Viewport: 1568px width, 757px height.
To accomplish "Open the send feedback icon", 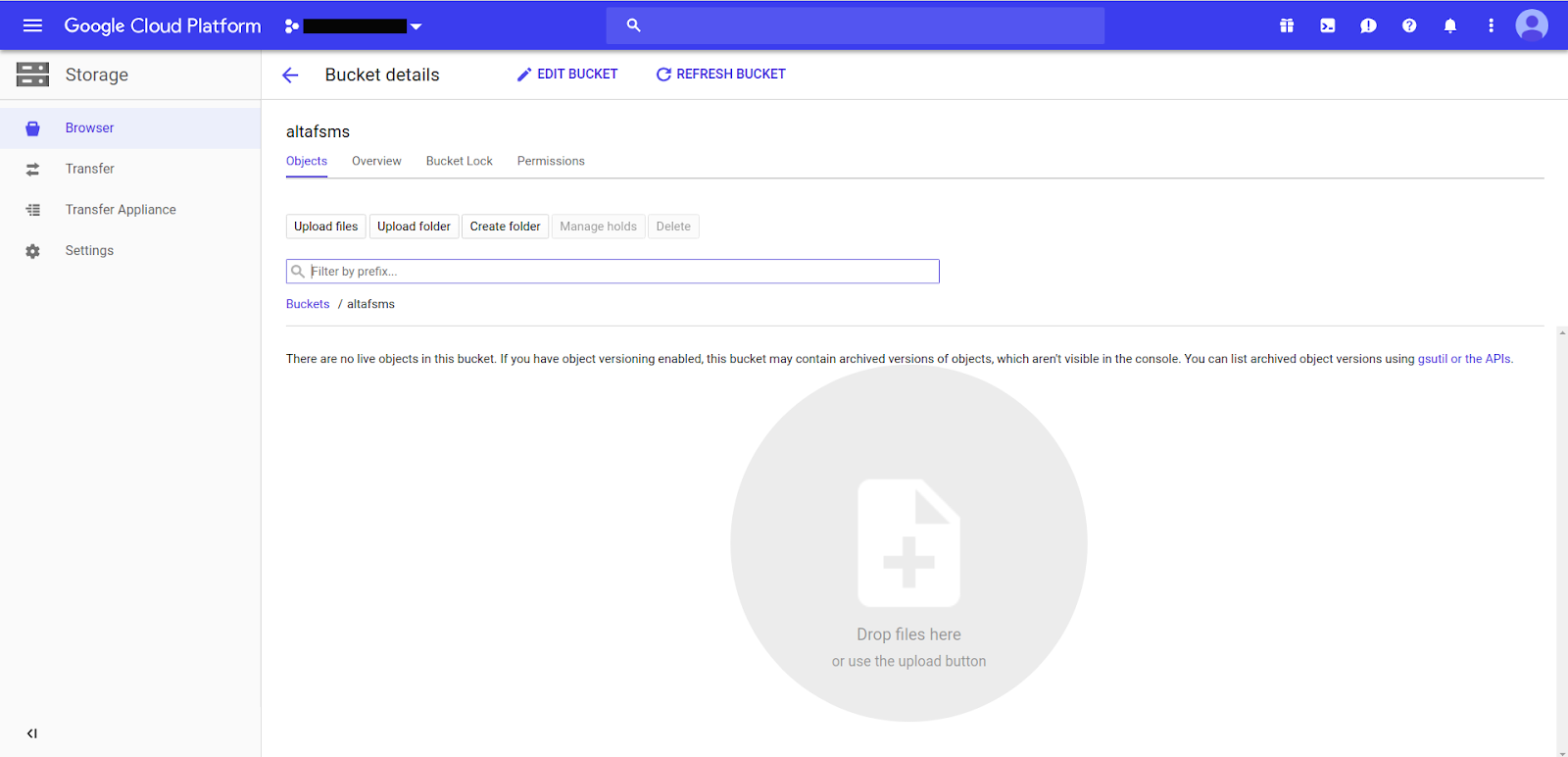I will [x=1368, y=25].
